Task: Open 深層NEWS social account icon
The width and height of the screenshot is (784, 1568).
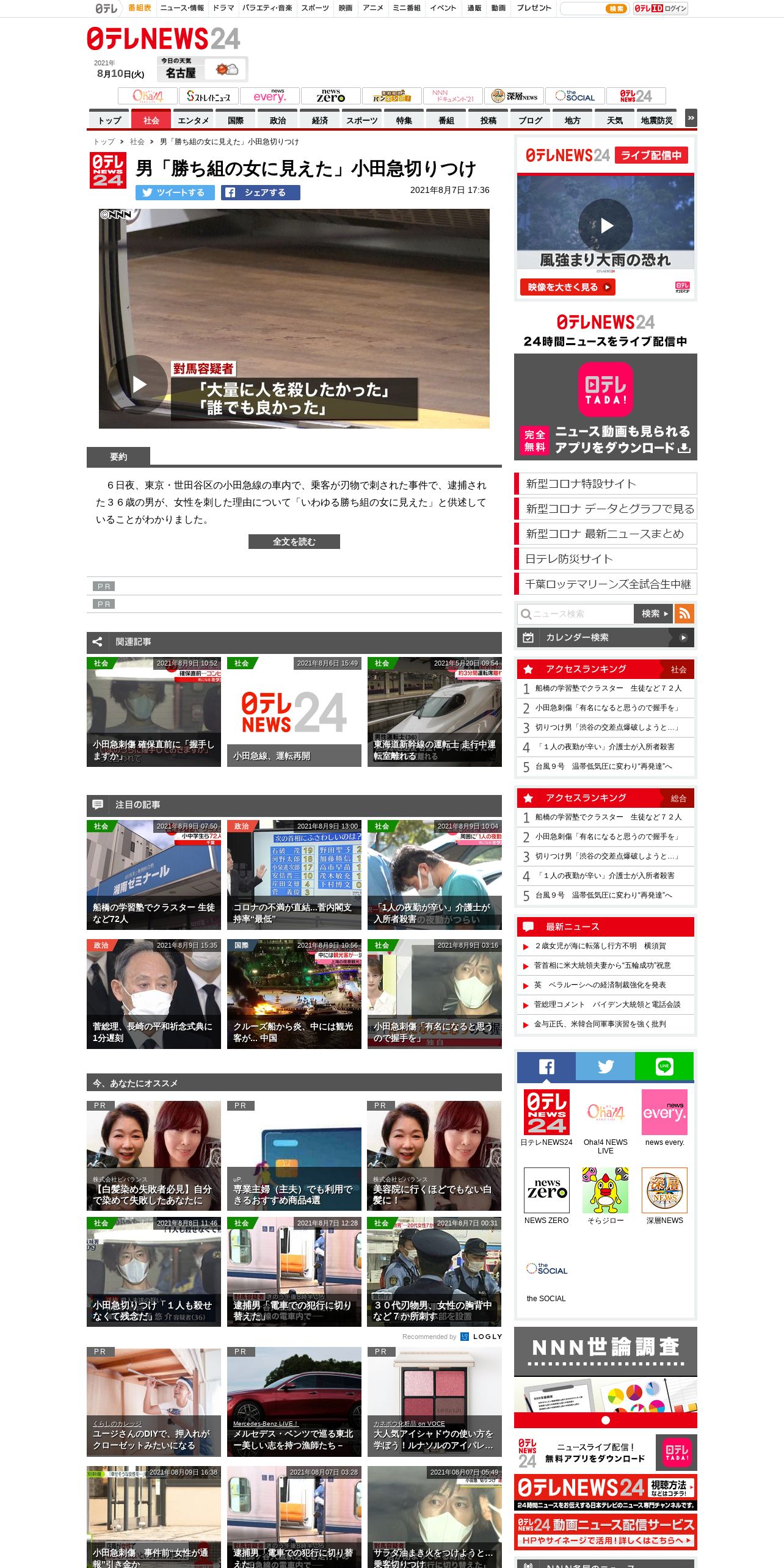Action: tap(665, 1190)
